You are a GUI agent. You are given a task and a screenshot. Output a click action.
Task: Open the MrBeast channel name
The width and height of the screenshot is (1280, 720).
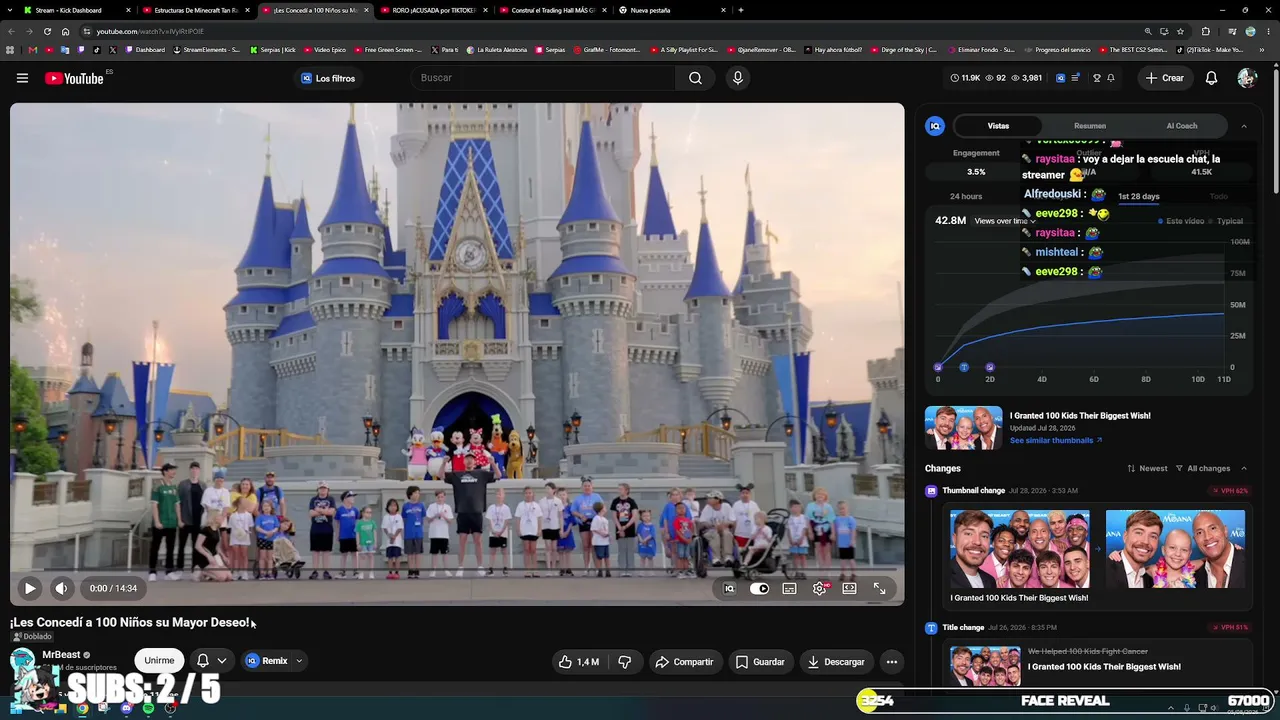click(61, 655)
